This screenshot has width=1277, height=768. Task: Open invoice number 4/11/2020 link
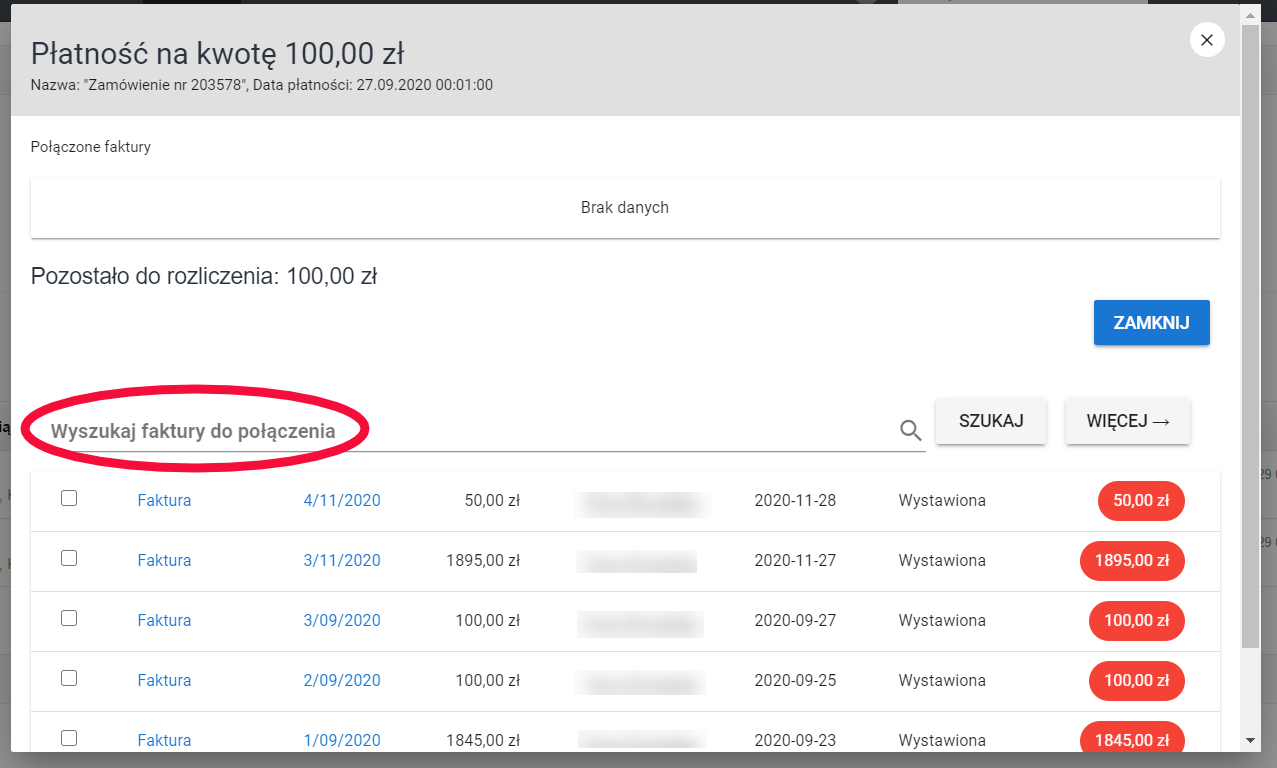point(342,501)
